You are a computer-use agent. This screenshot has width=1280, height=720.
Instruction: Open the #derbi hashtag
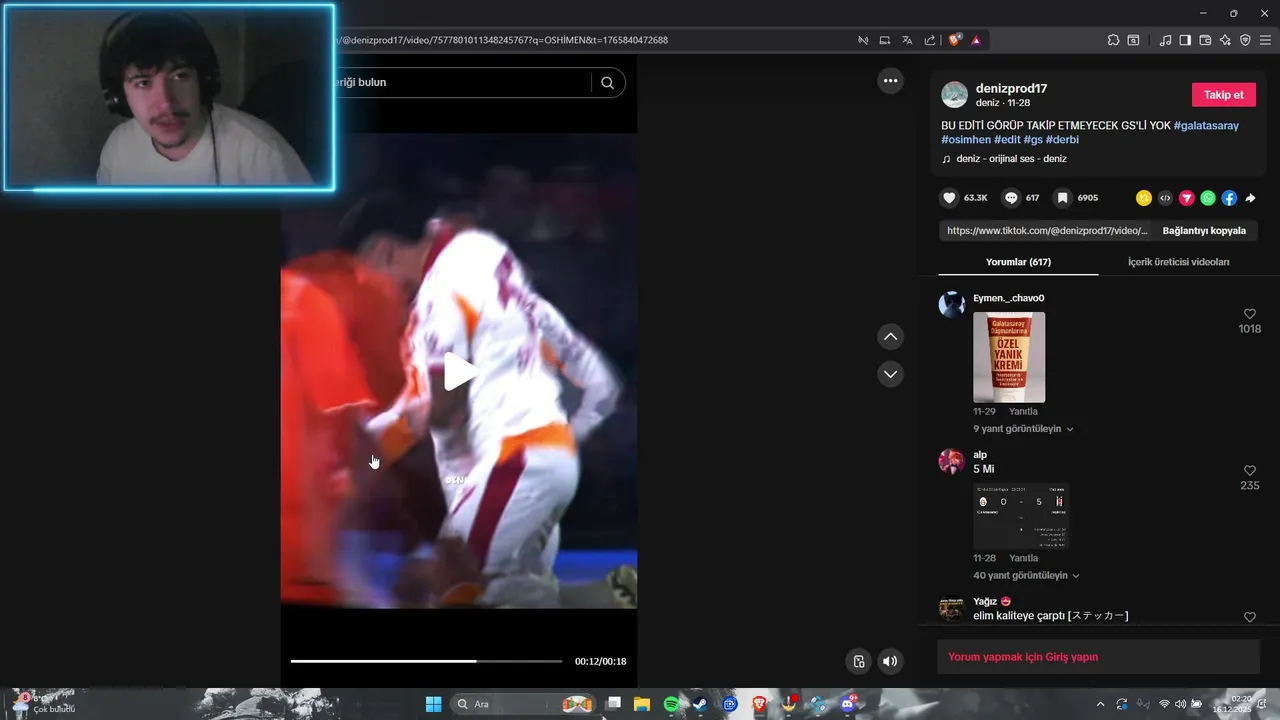pos(1062,140)
